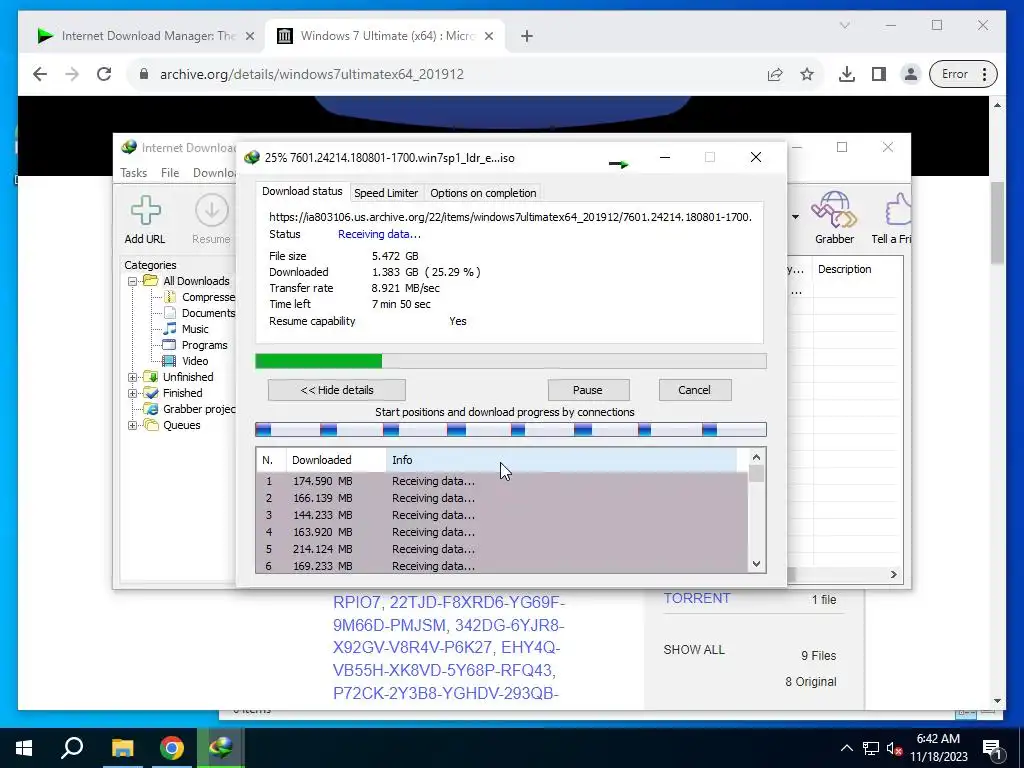Select connection row 2 with 166.139 MB

[x=502, y=498]
